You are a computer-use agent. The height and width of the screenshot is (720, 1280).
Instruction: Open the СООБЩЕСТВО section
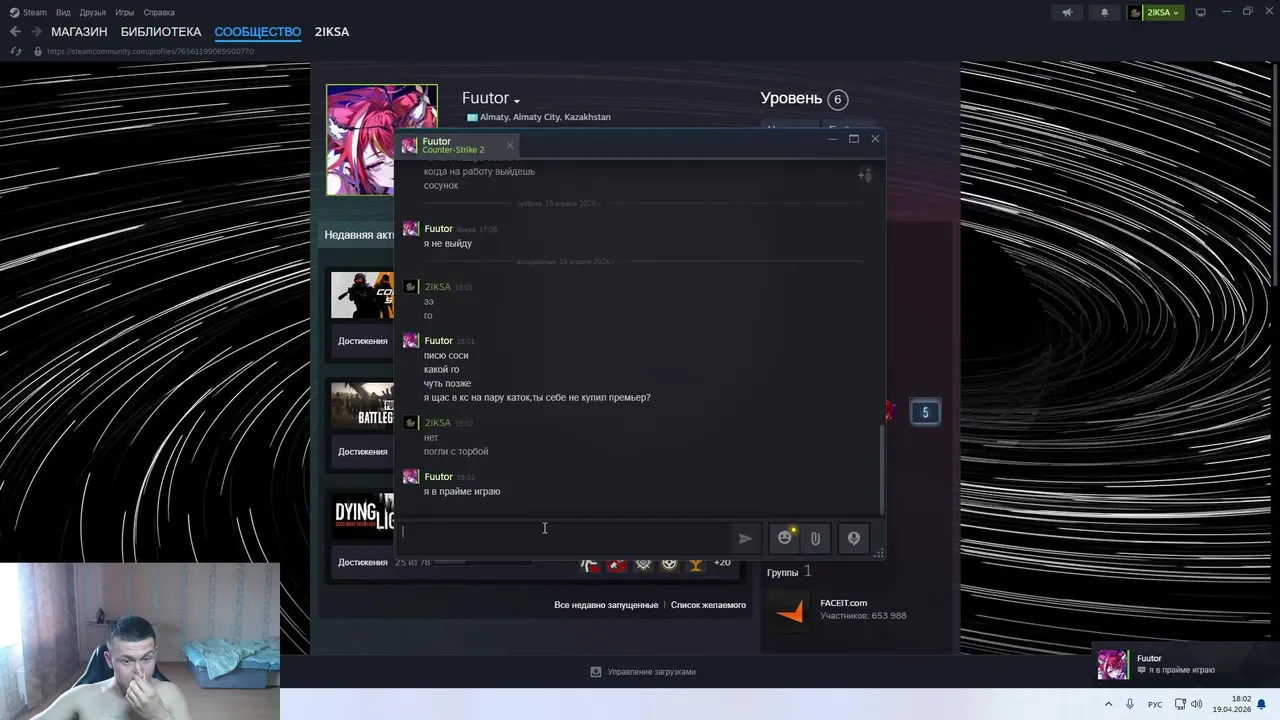[257, 32]
